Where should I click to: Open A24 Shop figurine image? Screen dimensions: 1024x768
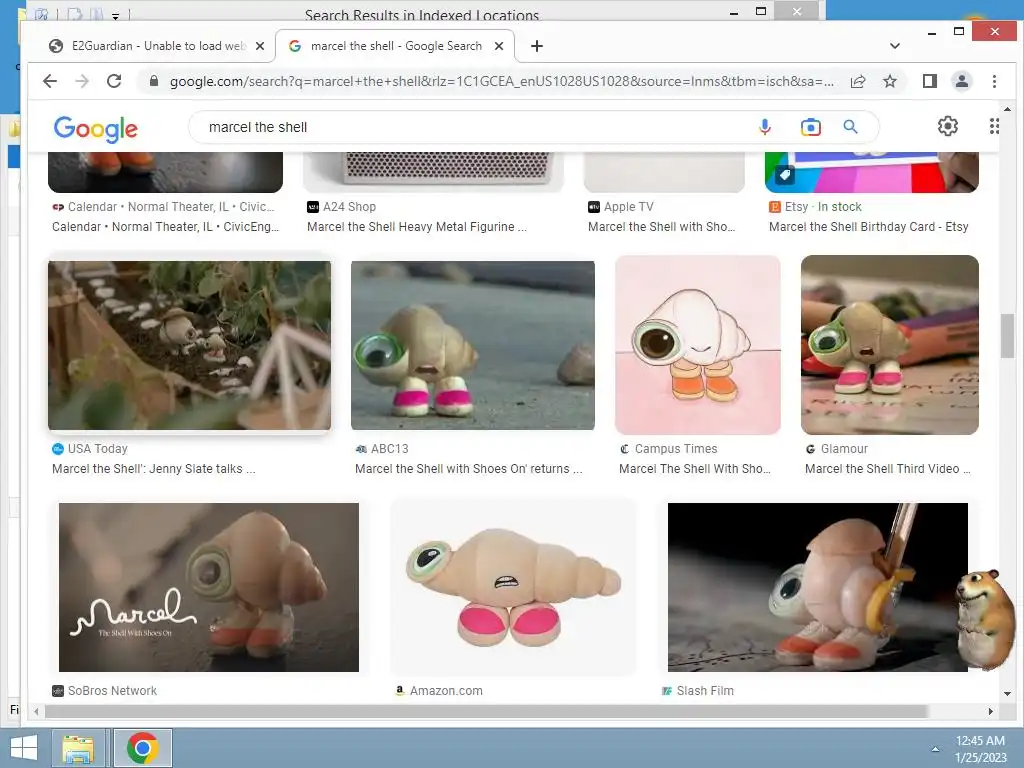click(434, 172)
